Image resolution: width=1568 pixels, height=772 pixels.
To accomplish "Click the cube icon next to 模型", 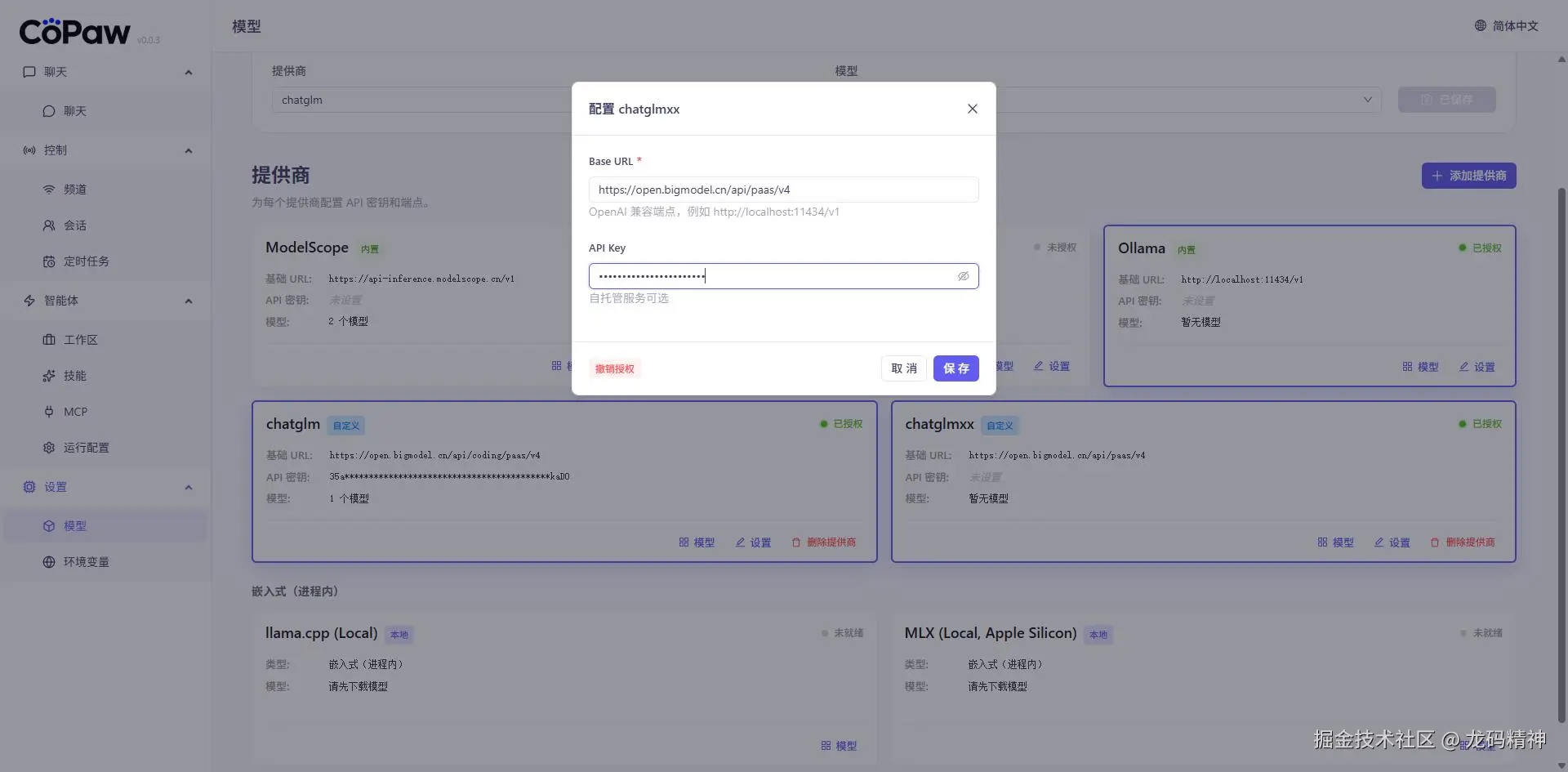I will tap(49, 526).
